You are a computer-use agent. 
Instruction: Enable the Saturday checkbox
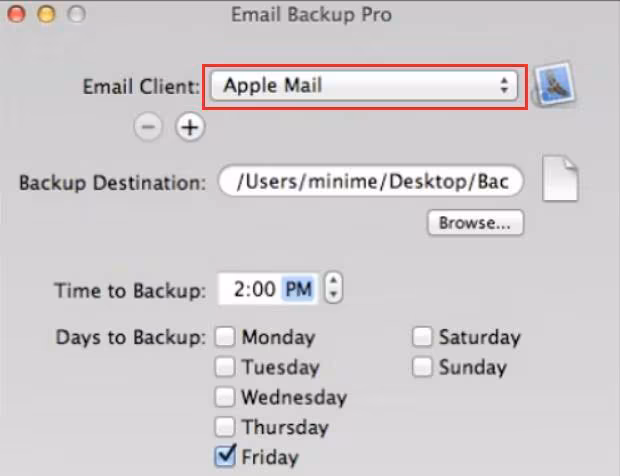click(422, 337)
